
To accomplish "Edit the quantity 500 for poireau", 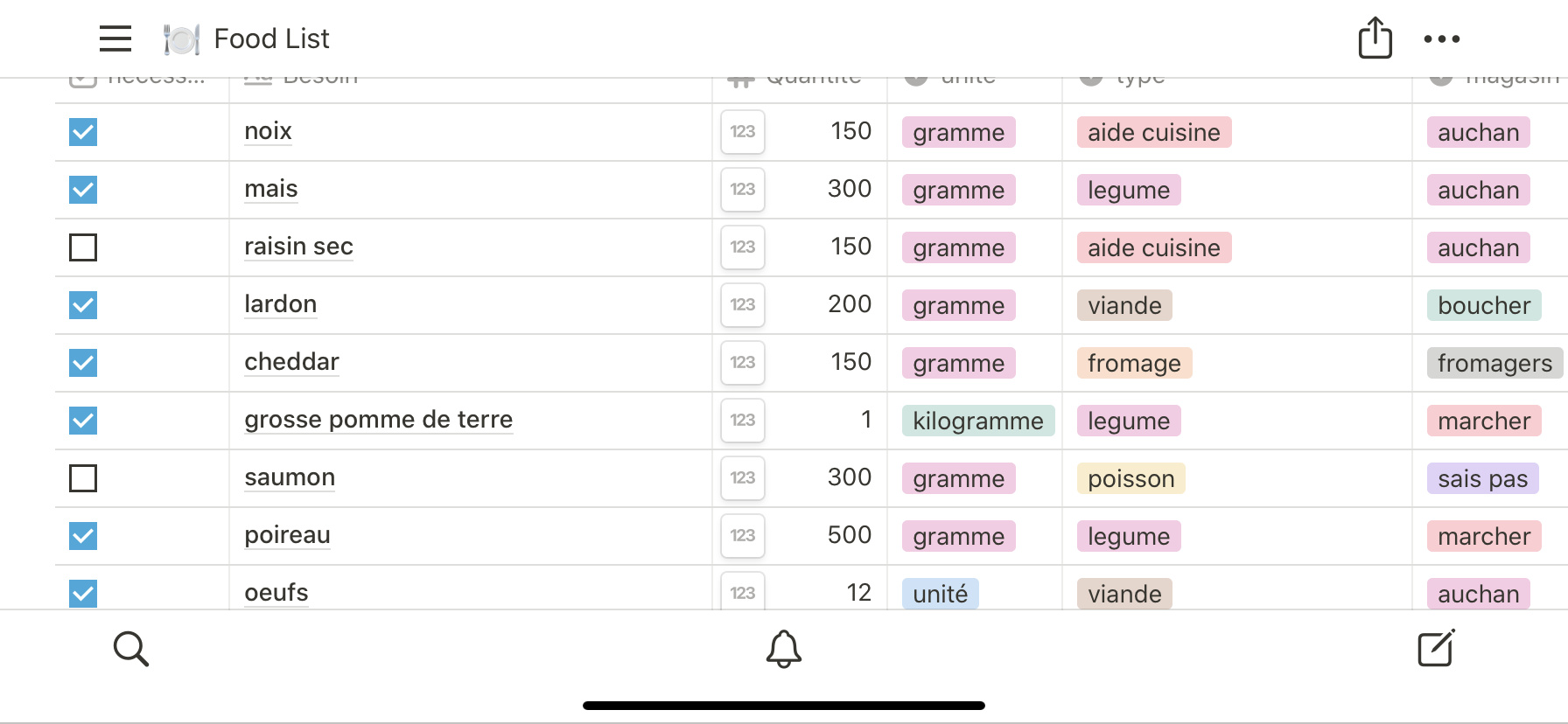I will (x=849, y=535).
